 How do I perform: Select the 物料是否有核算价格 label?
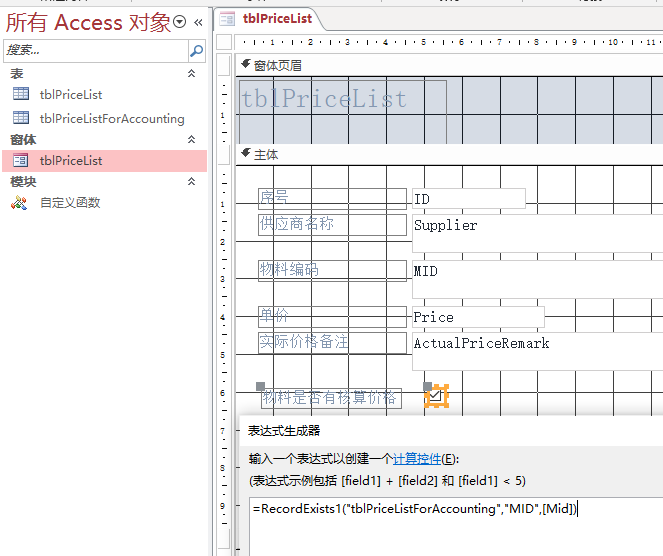point(331,398)
